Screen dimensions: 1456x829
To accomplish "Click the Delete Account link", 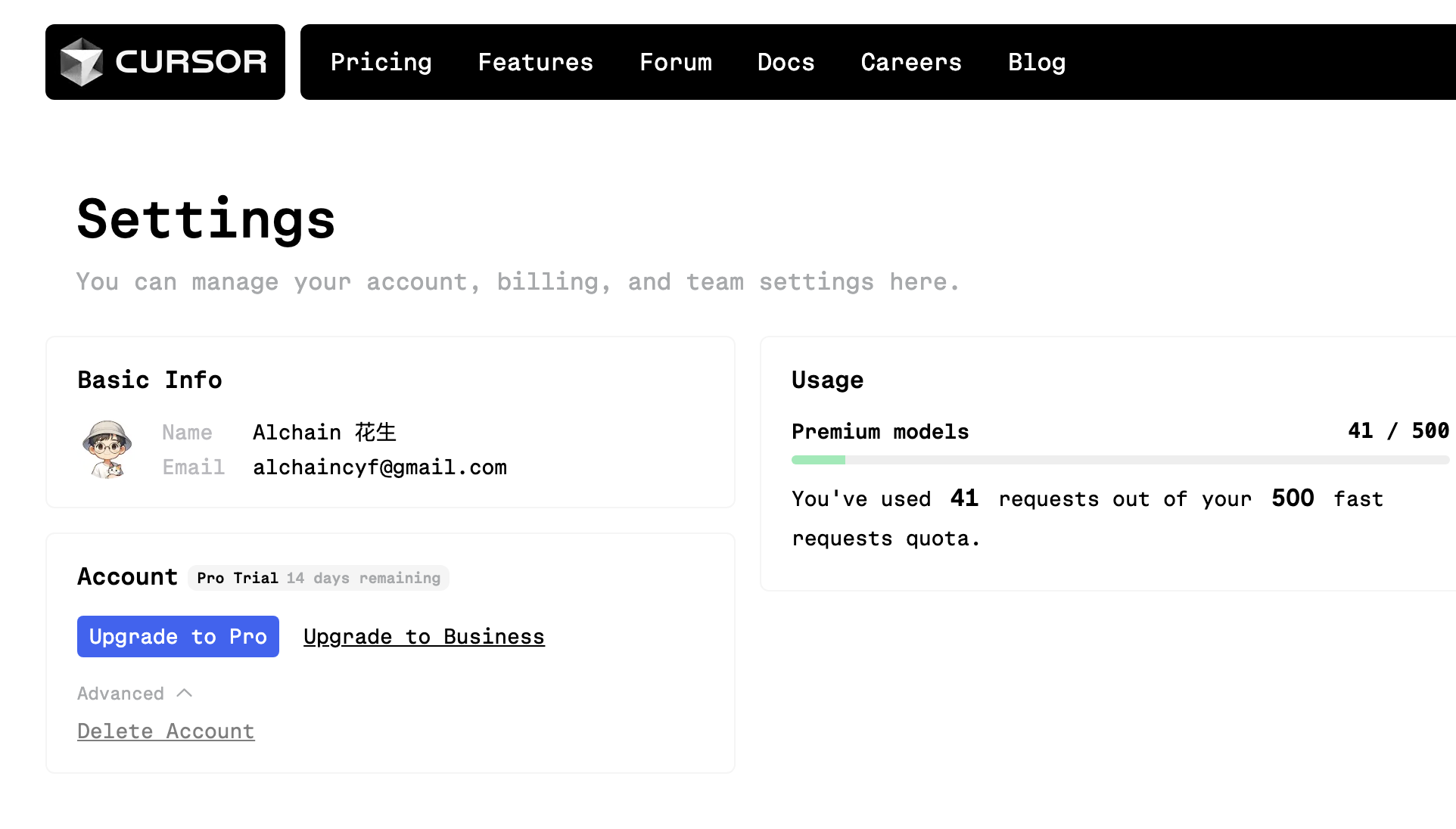I will pyautogui.click(x=166, y=730).
